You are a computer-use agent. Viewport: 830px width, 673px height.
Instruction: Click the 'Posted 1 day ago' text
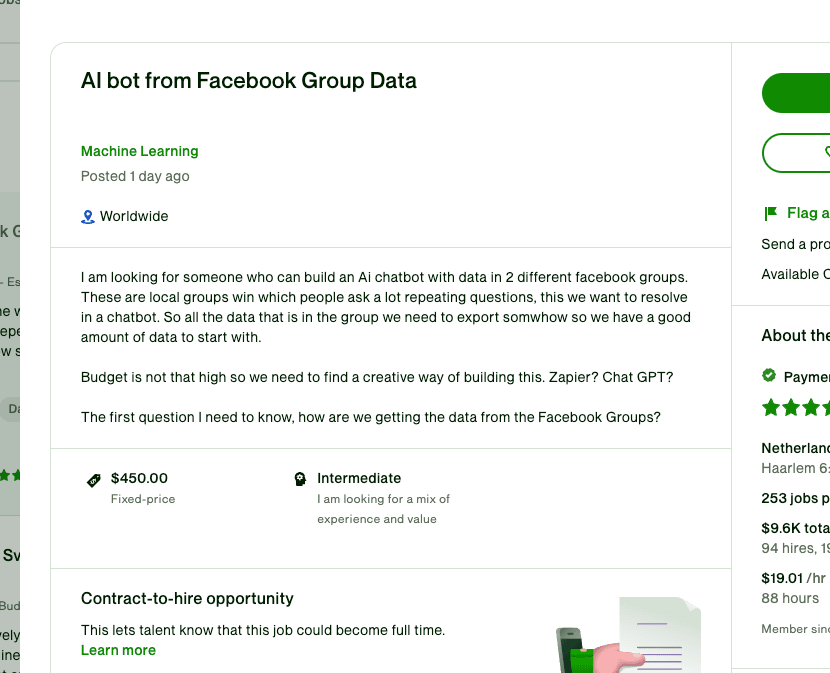(x=135, y=176)
